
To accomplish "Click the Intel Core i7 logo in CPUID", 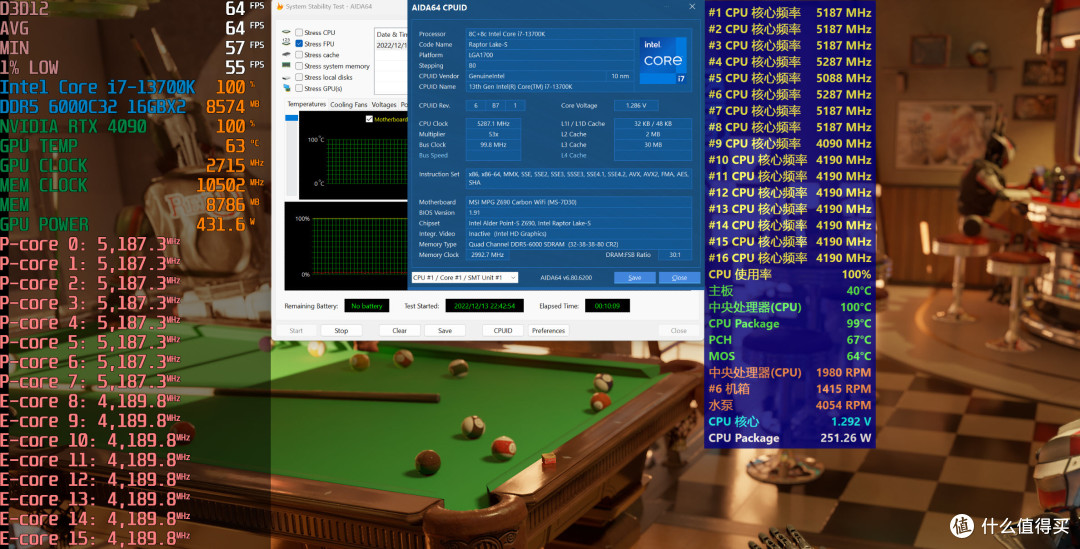I will [x=663, y=61].
